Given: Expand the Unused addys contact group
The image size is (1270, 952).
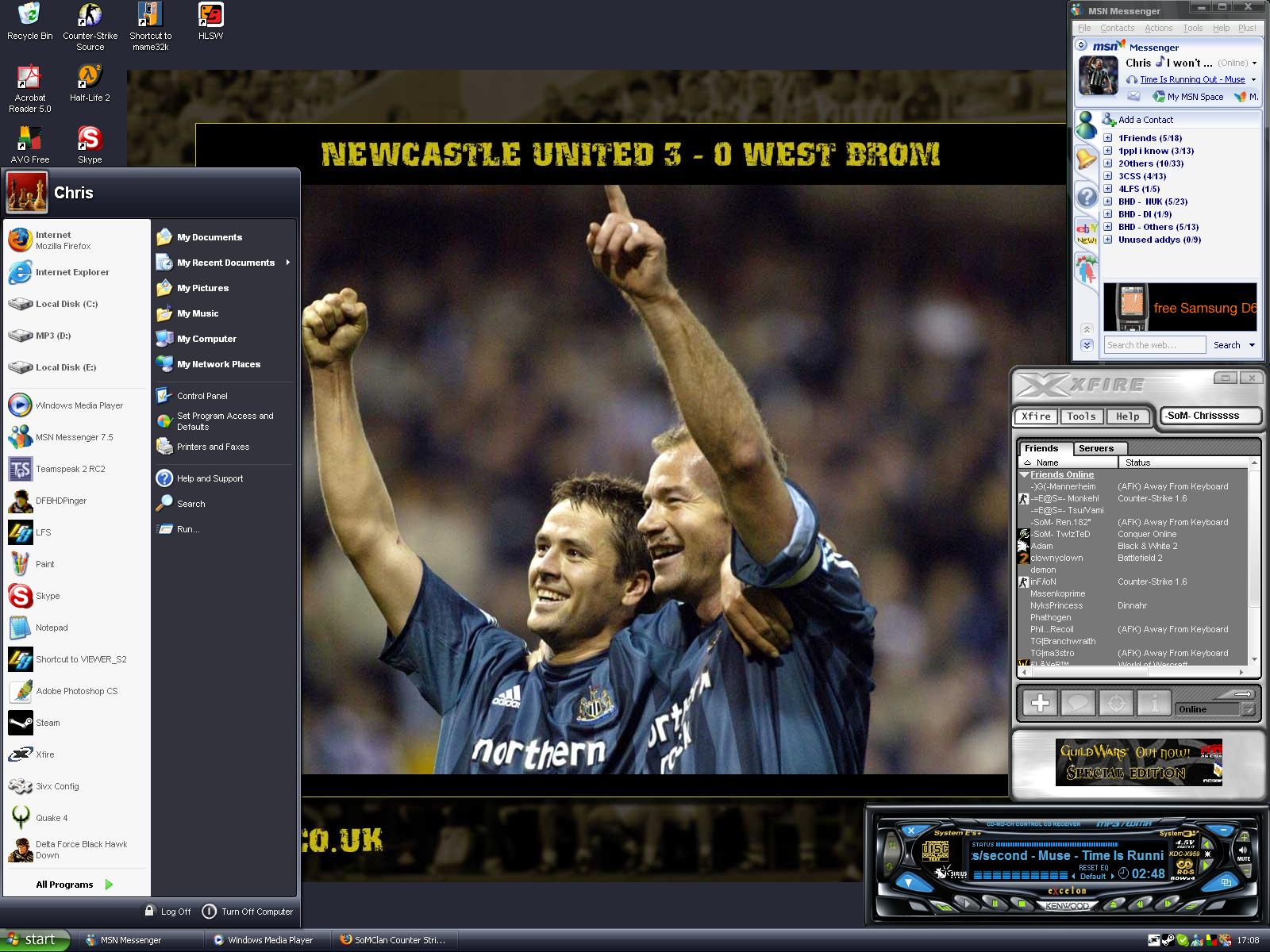Looking at the screenshot, I should tap(1108, 240).
